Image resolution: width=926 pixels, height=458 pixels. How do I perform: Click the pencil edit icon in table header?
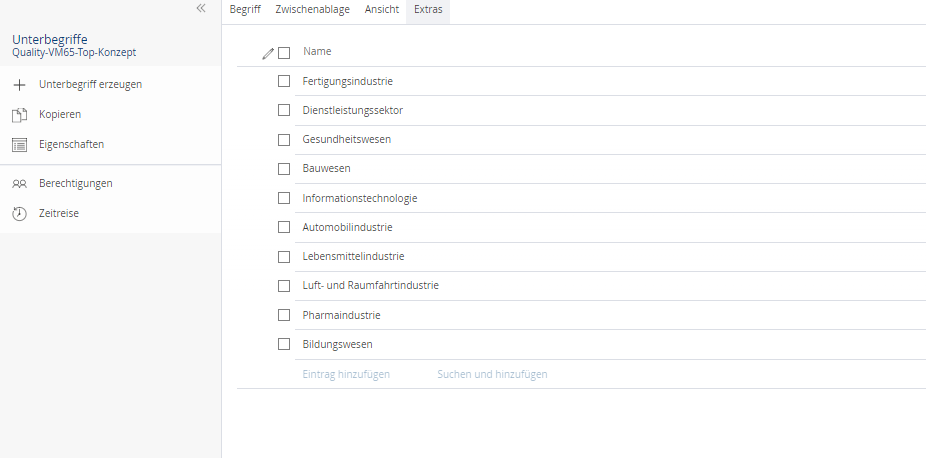click(267, 53)
